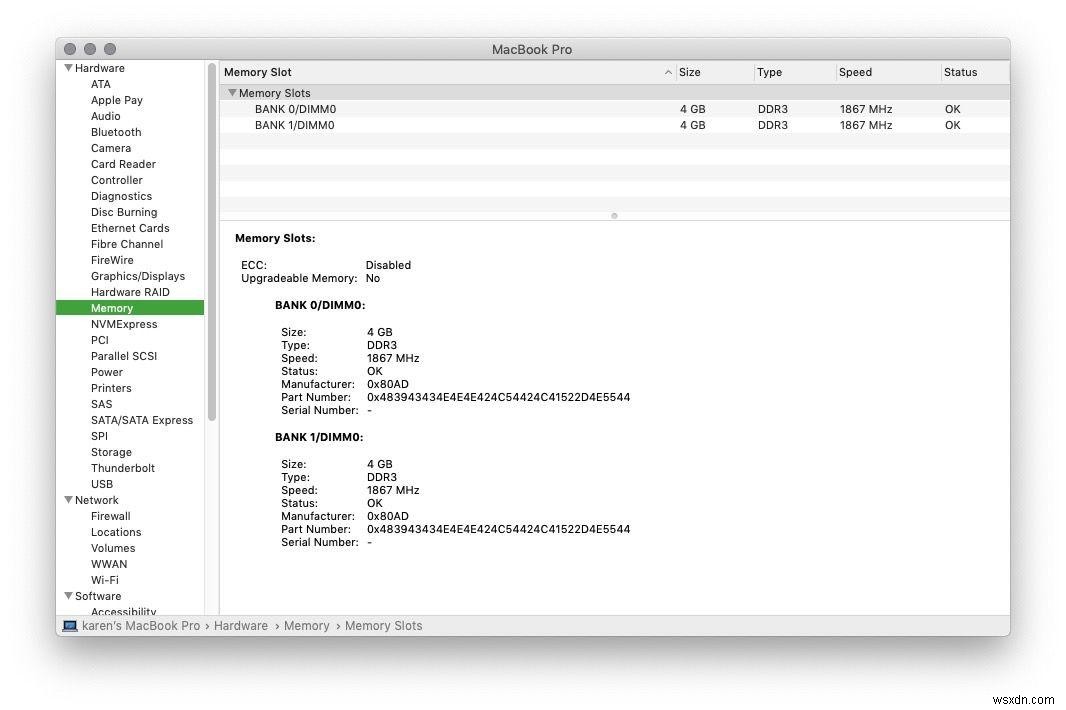Open Card Reader details

coord(123,164)
